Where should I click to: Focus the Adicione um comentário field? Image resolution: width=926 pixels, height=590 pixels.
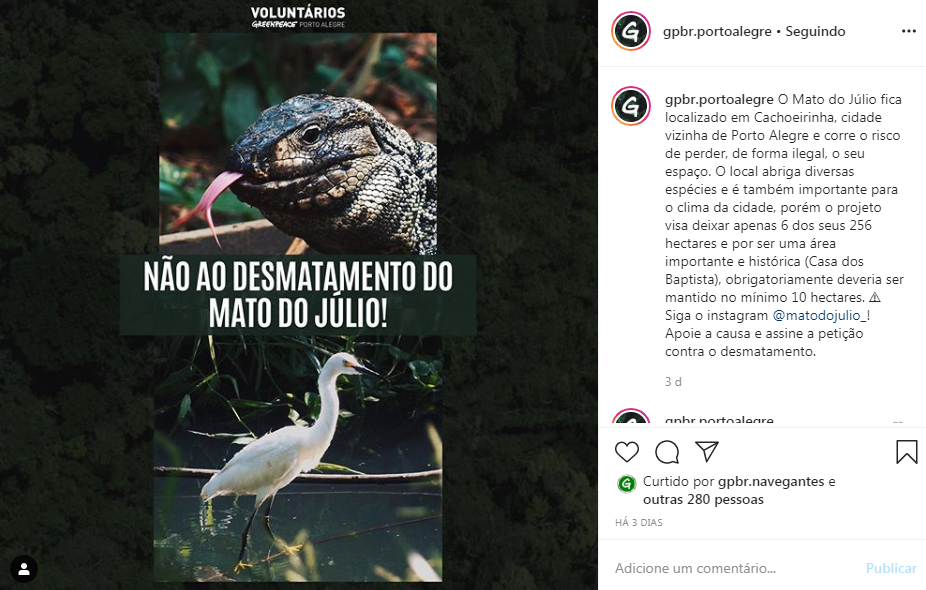735,568
